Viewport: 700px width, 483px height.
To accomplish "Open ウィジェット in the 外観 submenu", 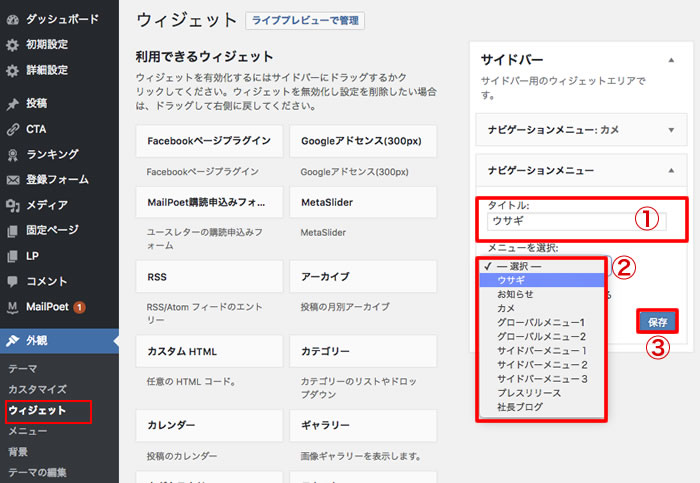I will click(x=36, y=410).
